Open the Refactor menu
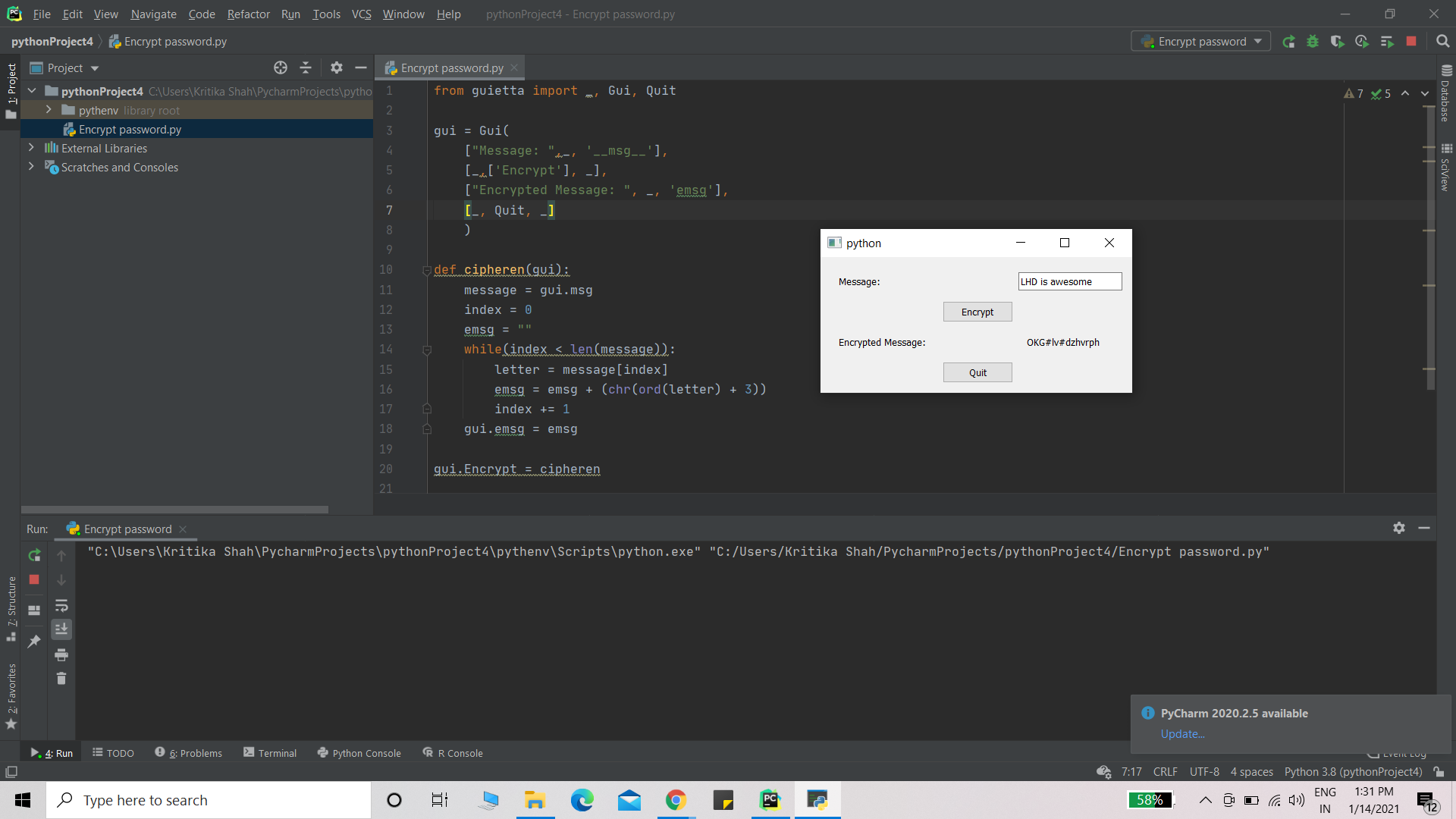1456x819 pixels. [248, 14]
